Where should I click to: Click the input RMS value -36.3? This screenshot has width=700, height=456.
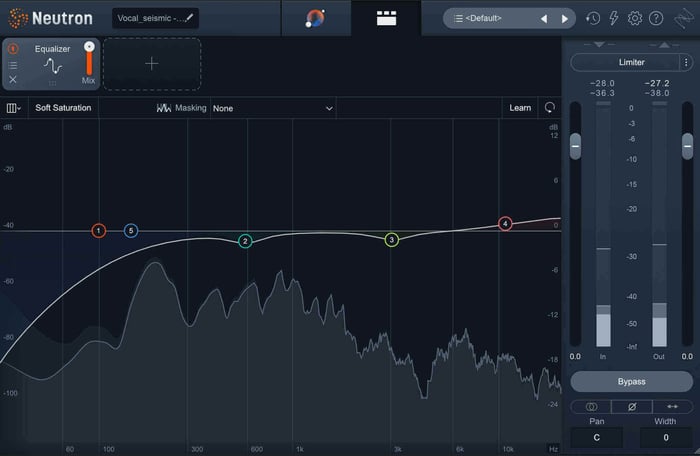click(x=602, y=93)
